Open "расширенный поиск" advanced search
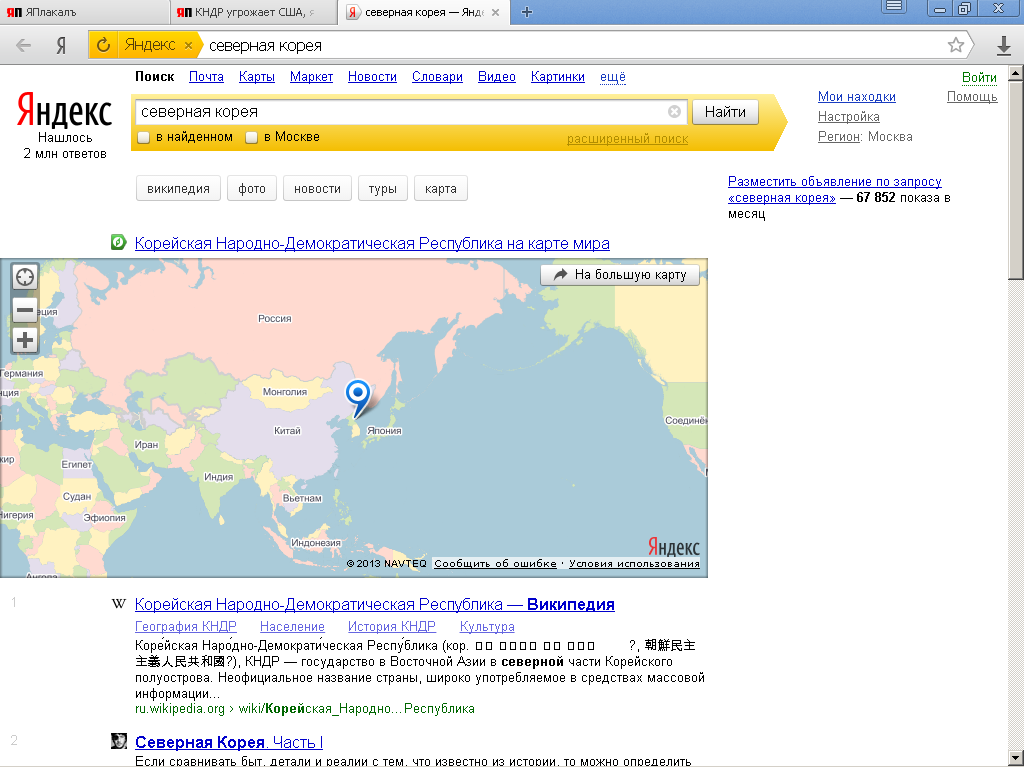 point(627,139)
